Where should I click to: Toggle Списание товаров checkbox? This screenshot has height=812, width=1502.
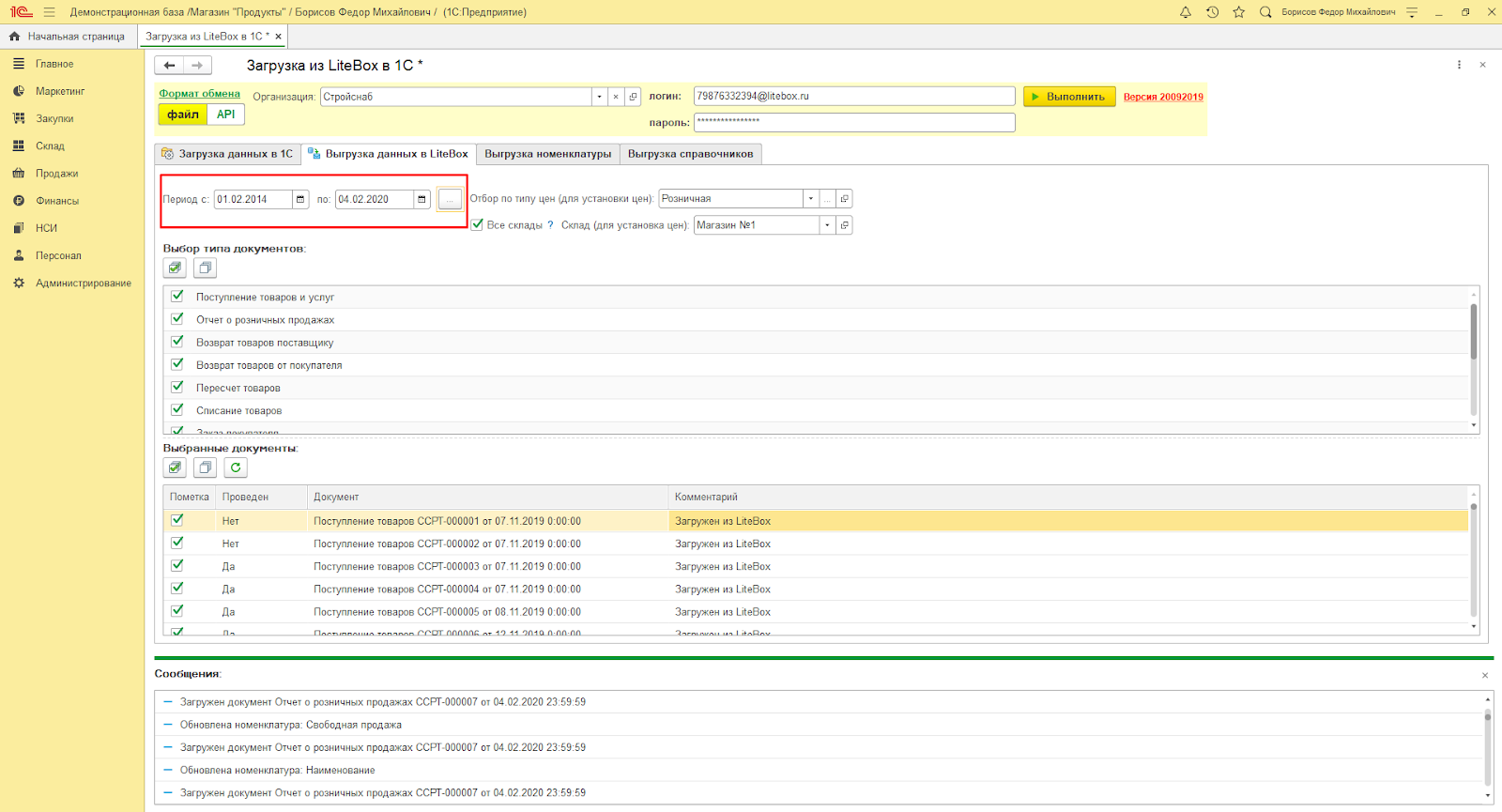click(x=177, y=409)
